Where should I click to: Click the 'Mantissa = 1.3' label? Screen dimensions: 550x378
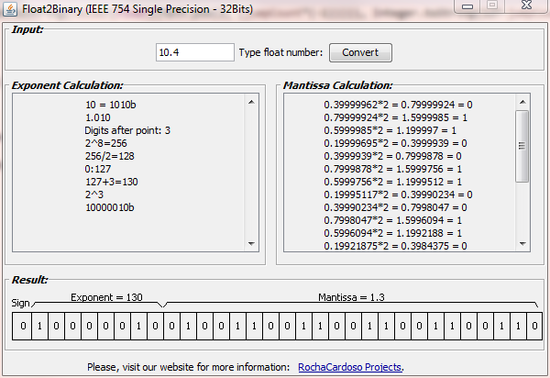(351, 297)
